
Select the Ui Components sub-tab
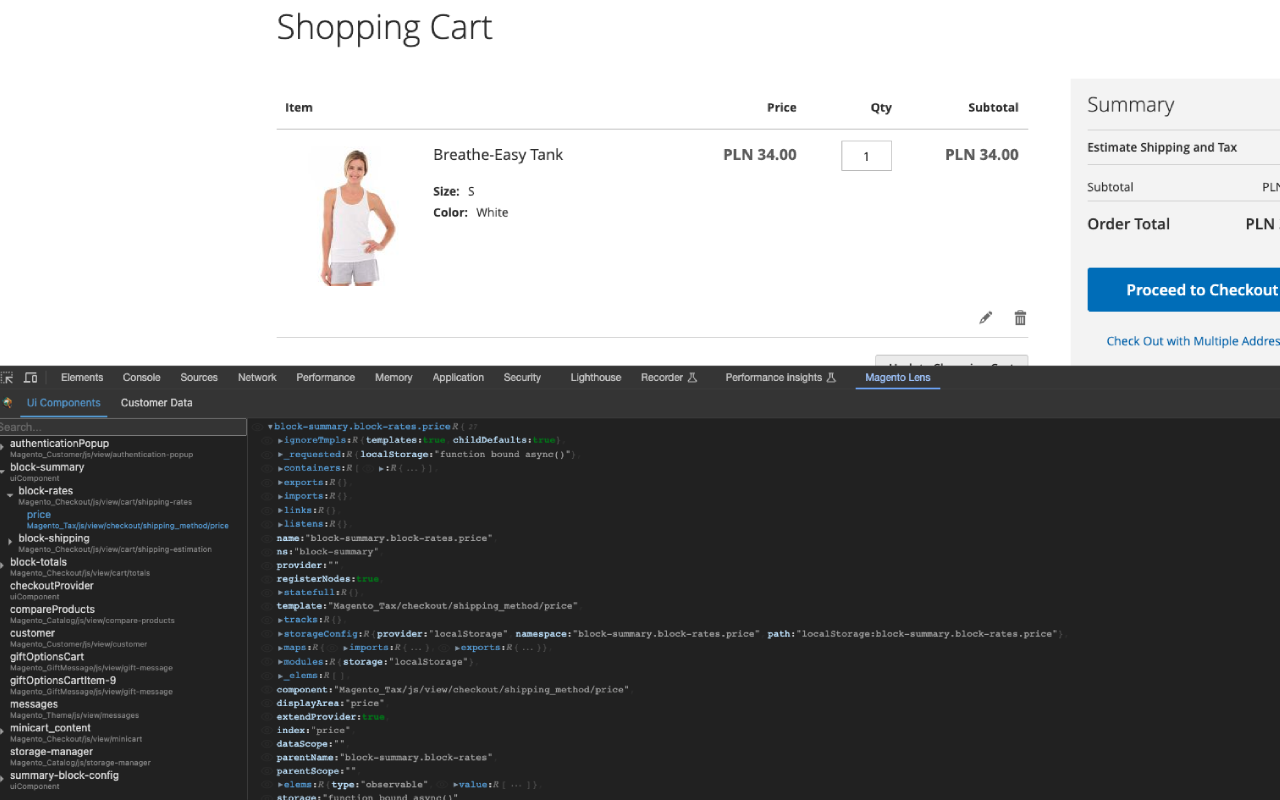point(64,403)
